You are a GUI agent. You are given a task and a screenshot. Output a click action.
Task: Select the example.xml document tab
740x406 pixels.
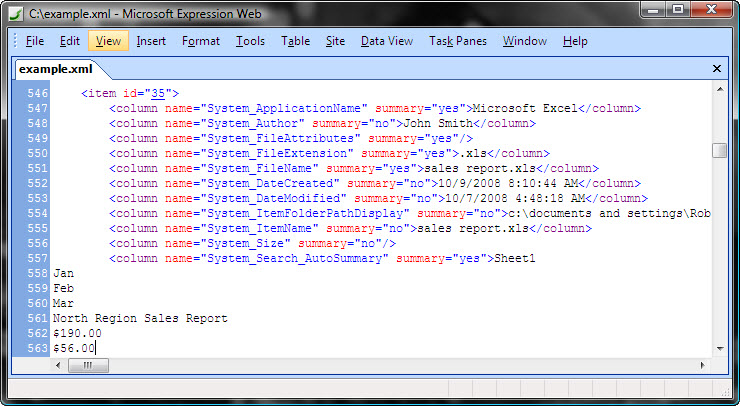pos(56,69)
